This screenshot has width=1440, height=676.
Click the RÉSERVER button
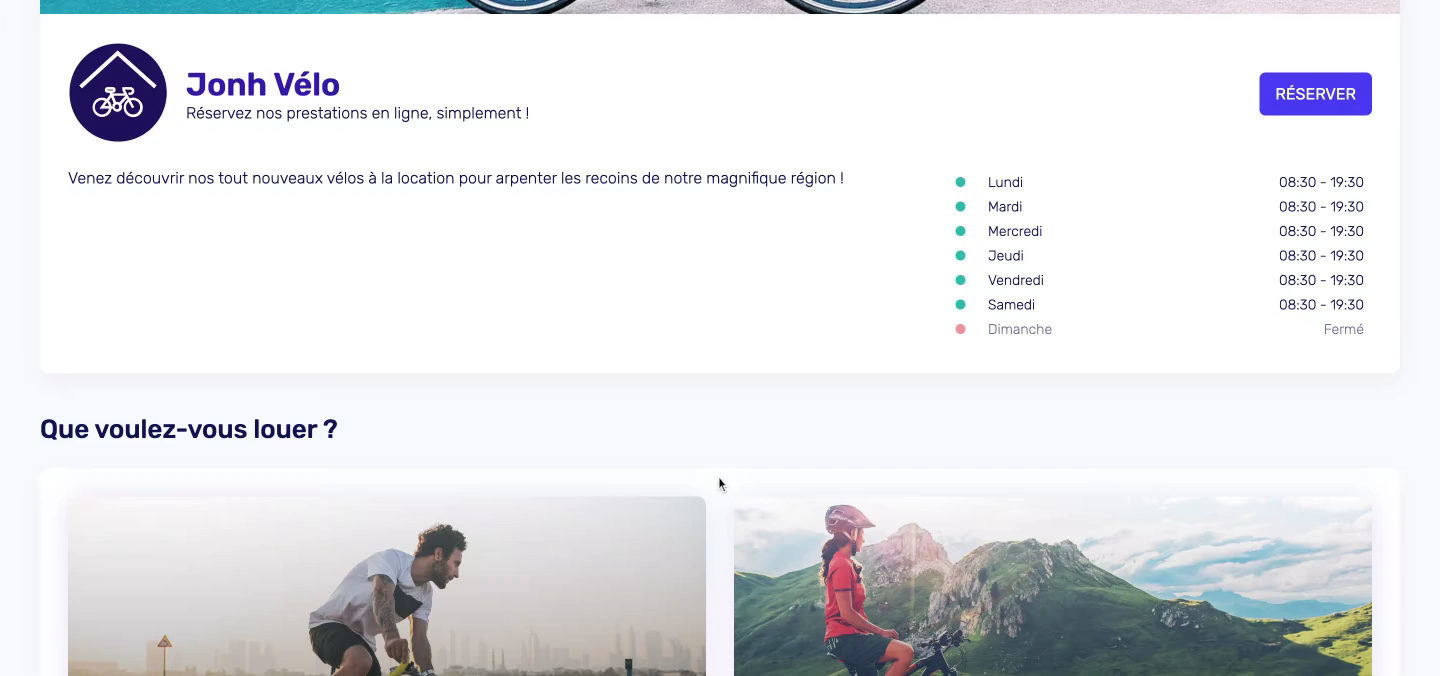tap(1315, 94)
